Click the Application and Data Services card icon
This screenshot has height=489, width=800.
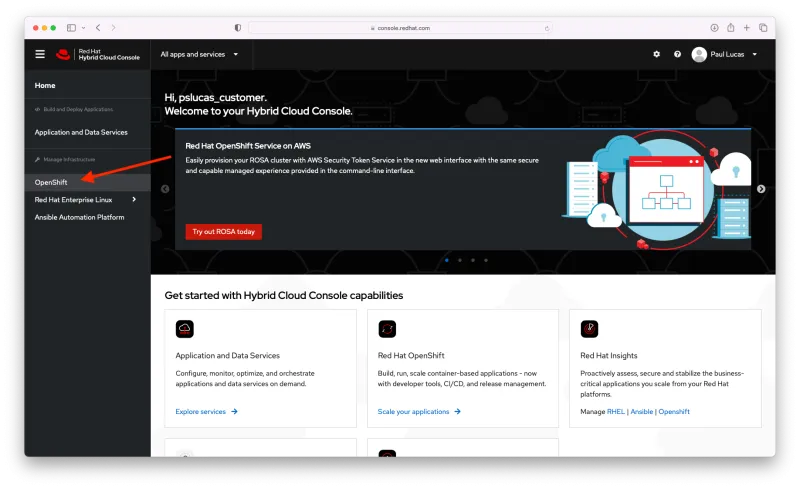[185, 329]
